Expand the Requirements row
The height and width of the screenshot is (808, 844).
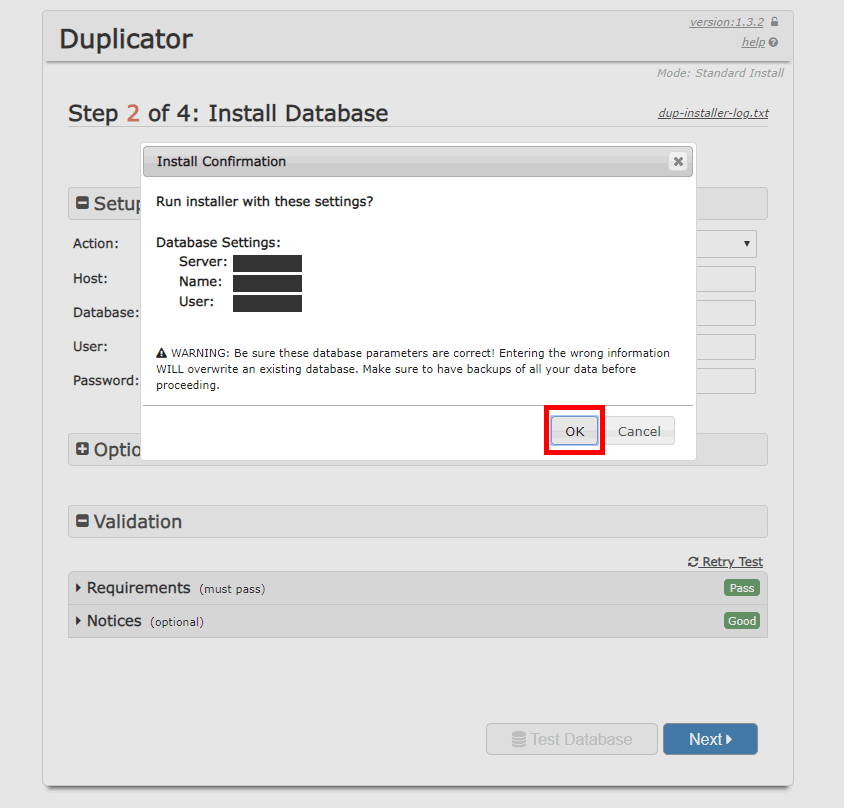tap(80, 588)
